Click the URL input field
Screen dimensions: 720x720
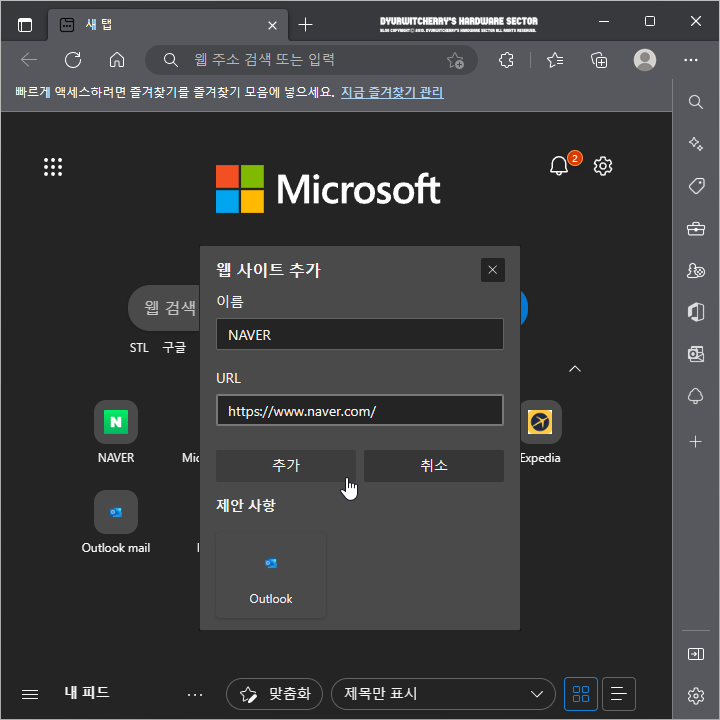(x=360, y=411)
